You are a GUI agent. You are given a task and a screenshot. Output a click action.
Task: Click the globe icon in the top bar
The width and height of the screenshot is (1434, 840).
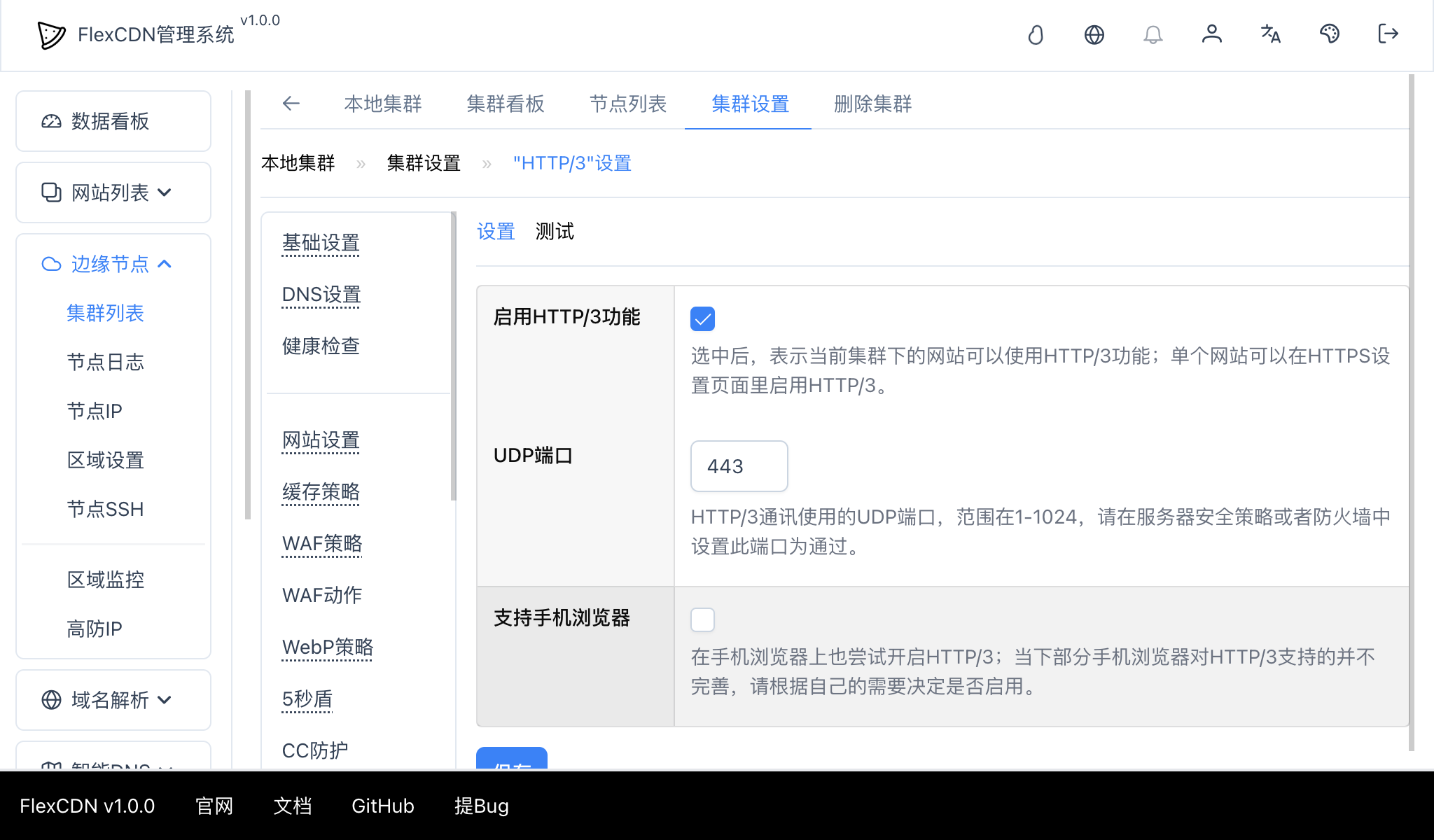click(1094, 34)
